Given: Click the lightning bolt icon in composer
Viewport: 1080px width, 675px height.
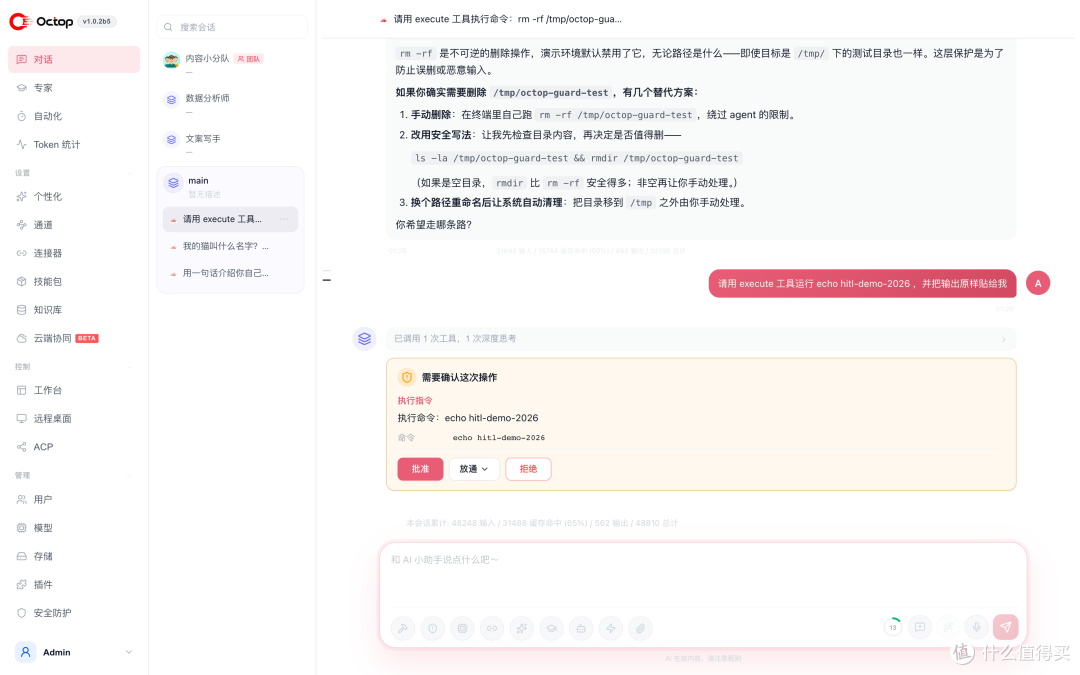Looking at the screenshot, I should tap(611, 628).
